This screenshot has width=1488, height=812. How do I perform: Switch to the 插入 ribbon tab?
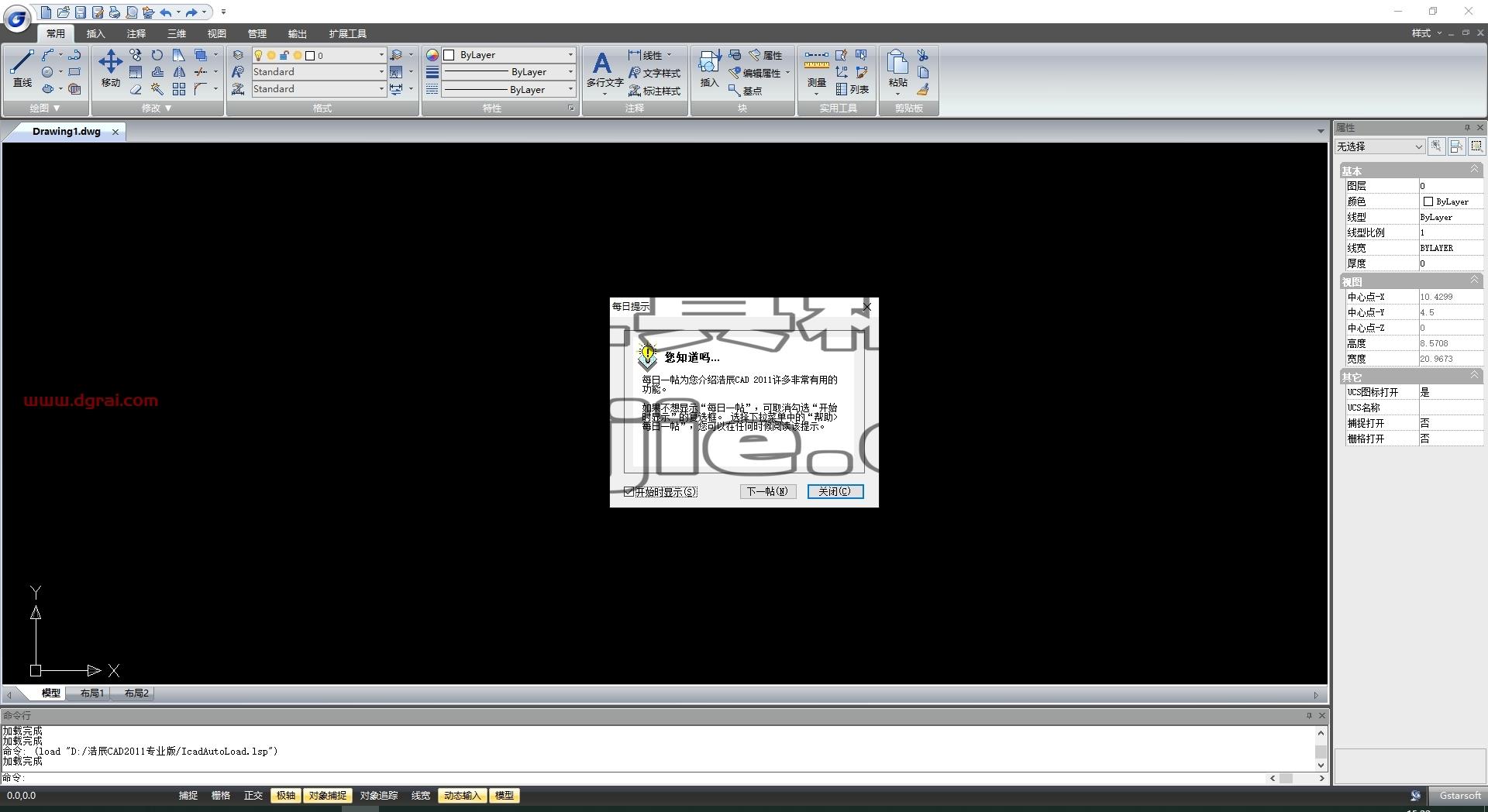pyautogui.click(x=95, y=33)
